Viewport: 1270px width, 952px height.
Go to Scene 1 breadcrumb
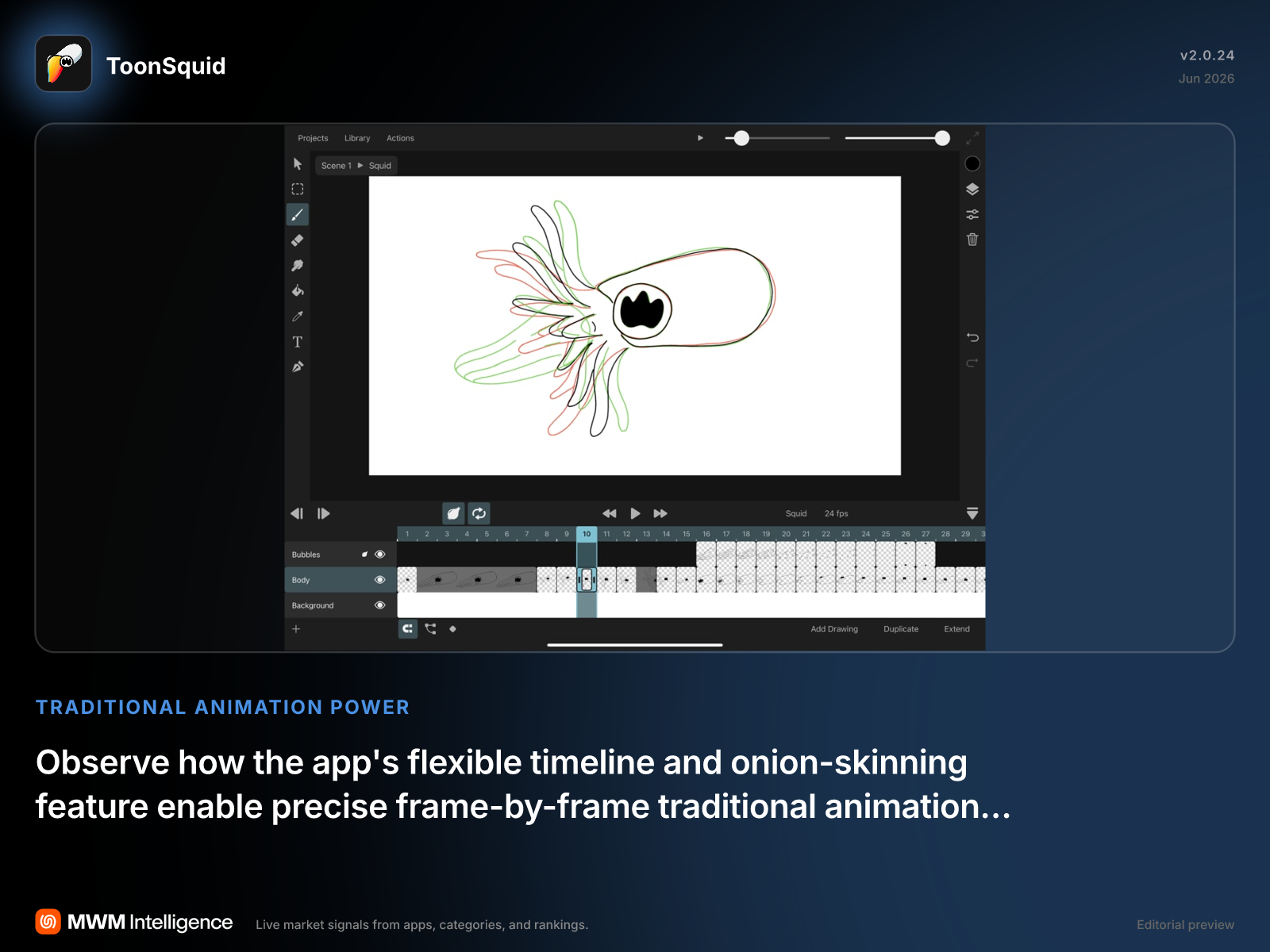click(337, 166)
